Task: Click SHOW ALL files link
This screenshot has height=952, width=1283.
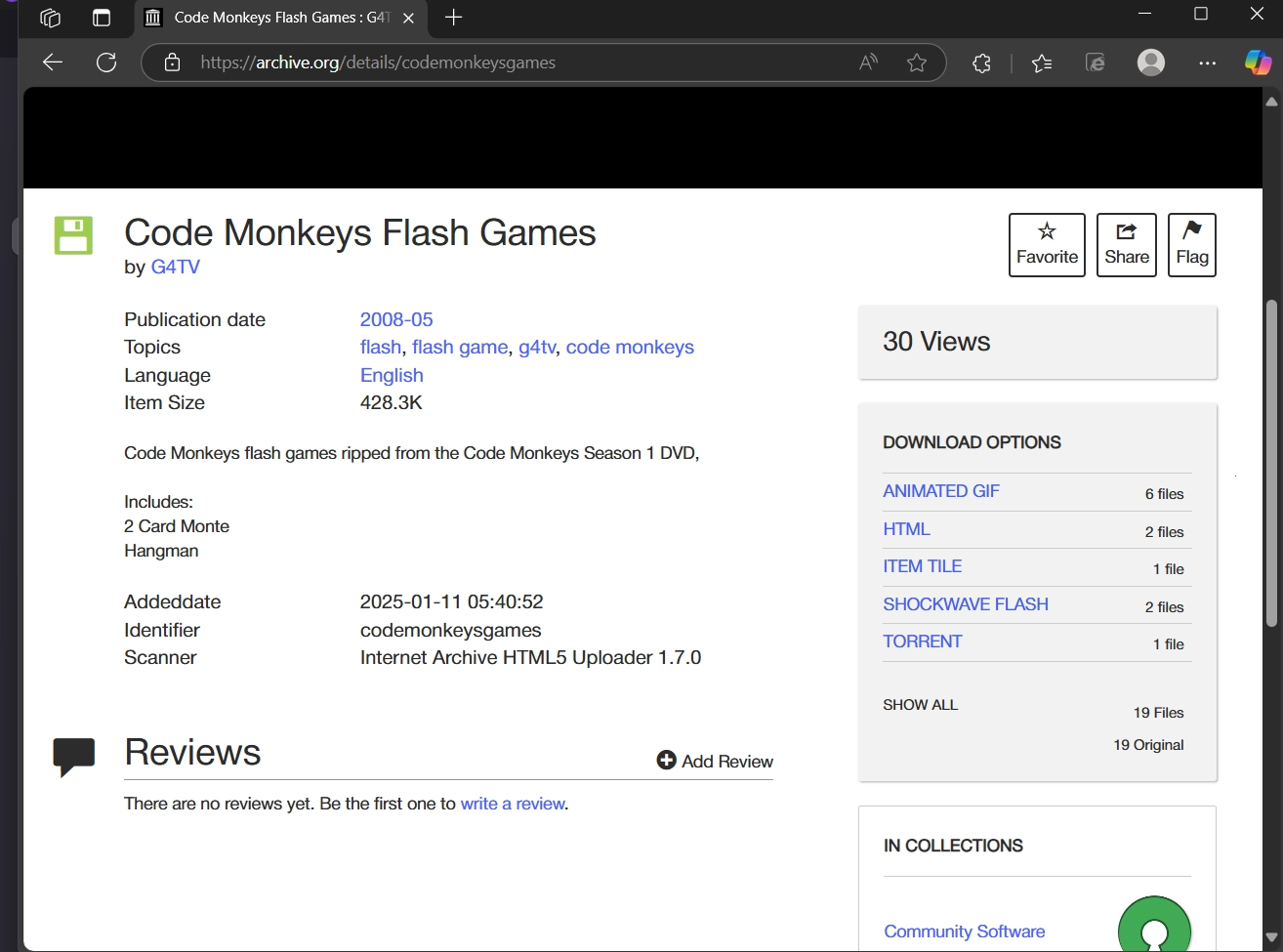Action: pos(921,705)
